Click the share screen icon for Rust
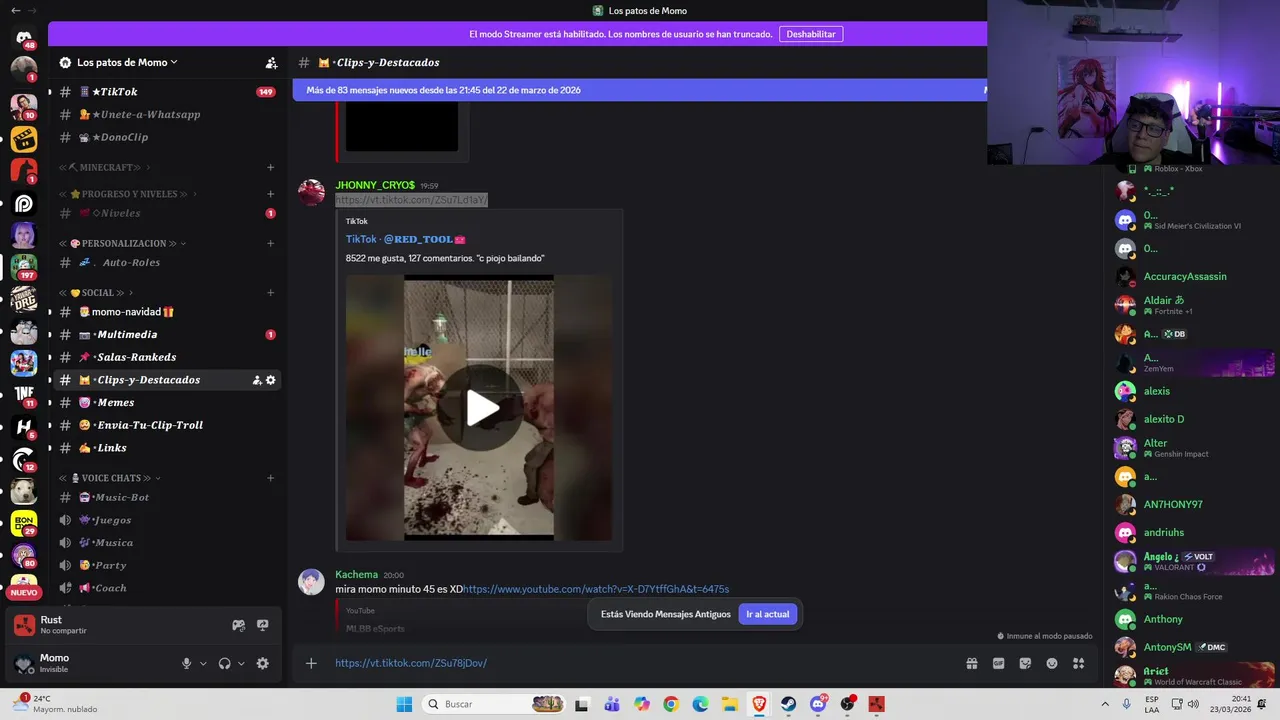The image size is (1280, 720). (263, 625)
